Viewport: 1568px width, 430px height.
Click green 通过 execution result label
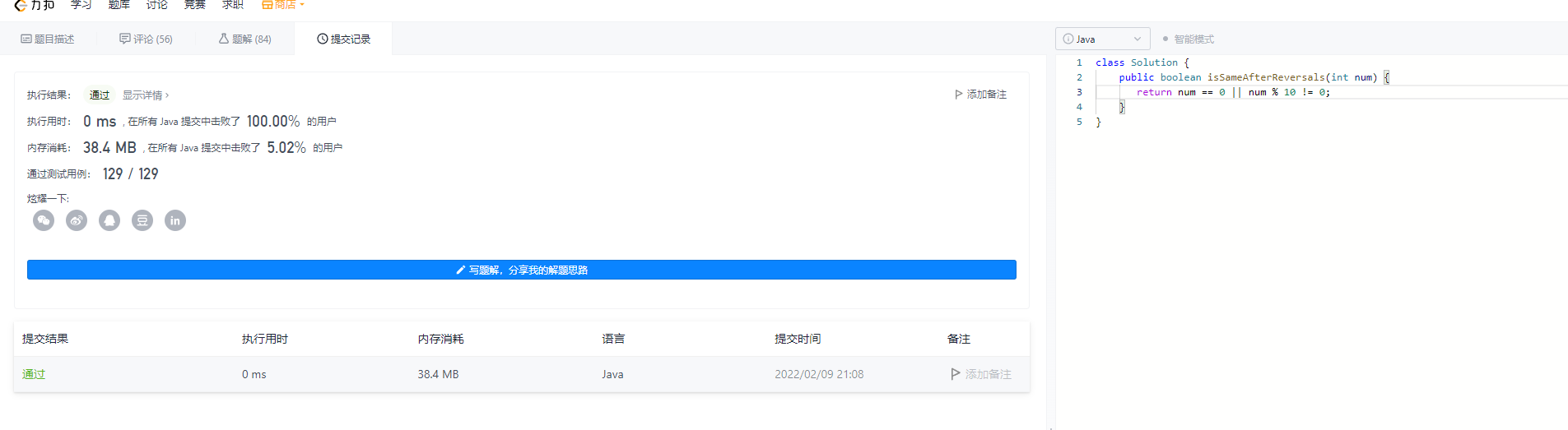pos(100,95)
